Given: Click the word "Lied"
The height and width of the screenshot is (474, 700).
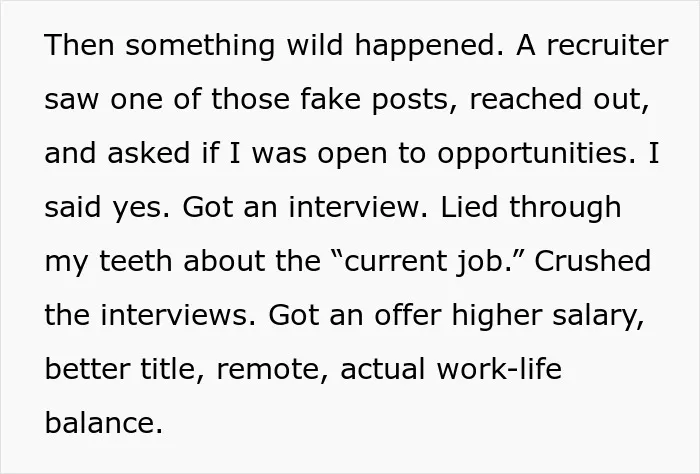Looking at the screenshot, I should 469,207.
